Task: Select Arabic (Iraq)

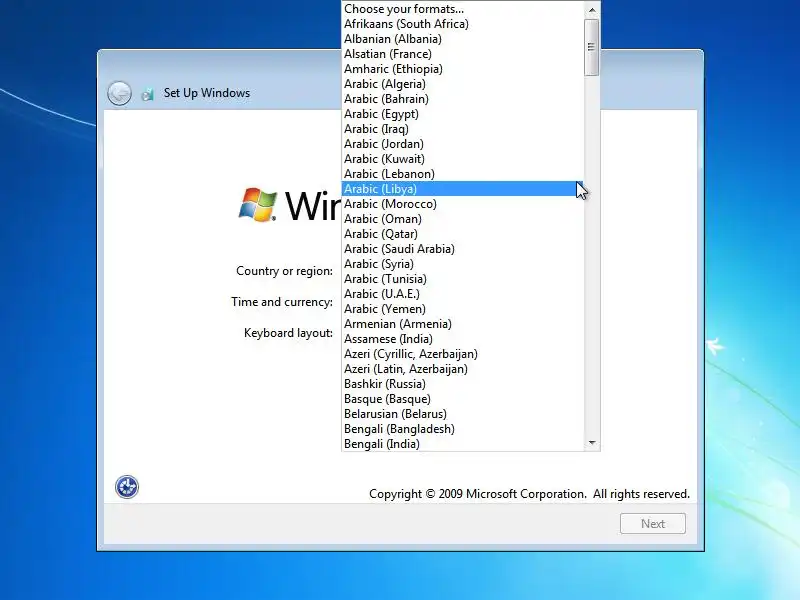Action: pyautogui.click(x=462, y=129)
